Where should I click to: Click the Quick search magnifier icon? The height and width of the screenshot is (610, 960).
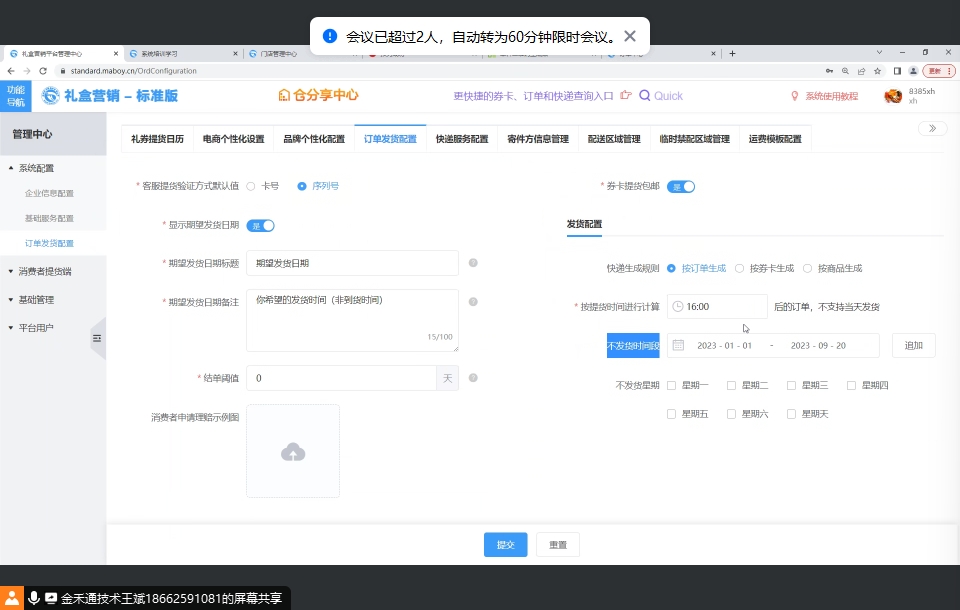[x=645, y=96]
